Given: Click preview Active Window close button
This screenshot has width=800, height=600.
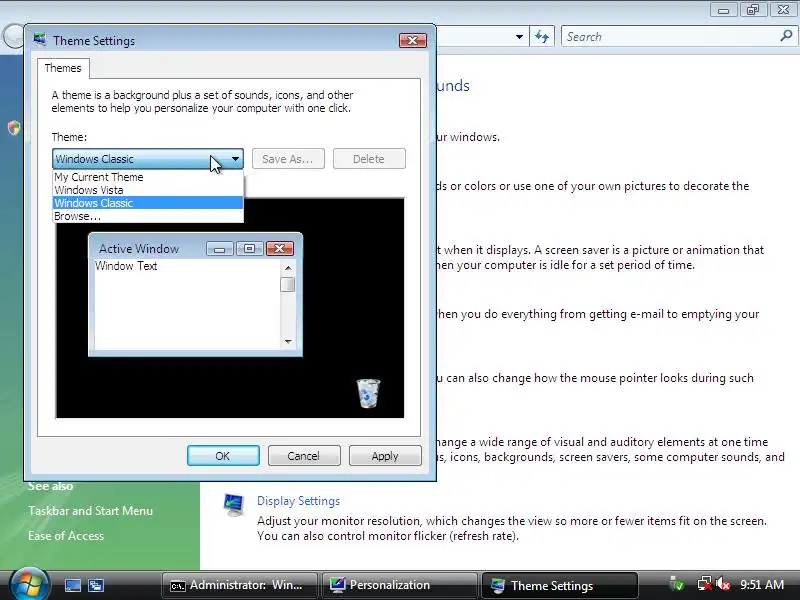Looking at the screenshot, I should pyautogui.click(x=280, y=248).
